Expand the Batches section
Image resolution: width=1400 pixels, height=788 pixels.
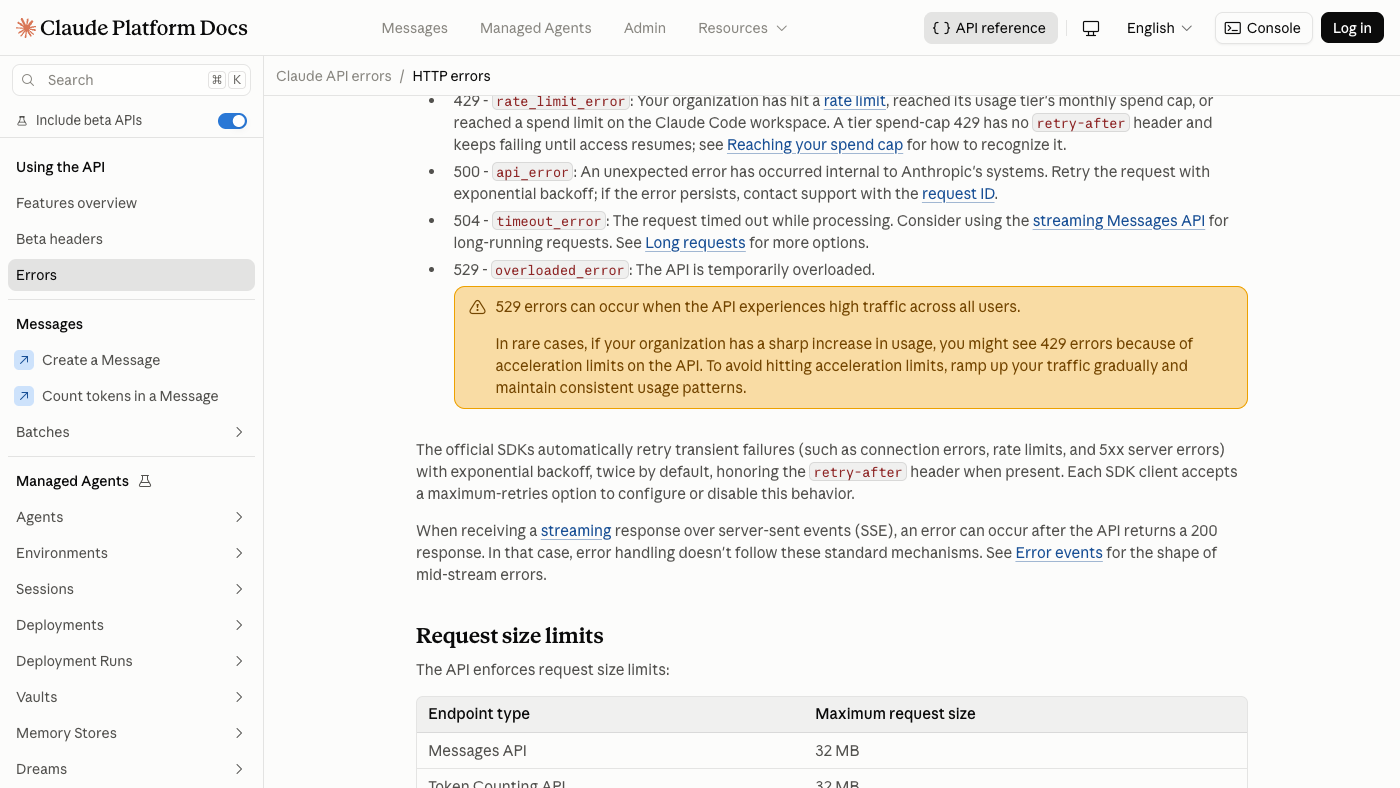tap(131, 432)
